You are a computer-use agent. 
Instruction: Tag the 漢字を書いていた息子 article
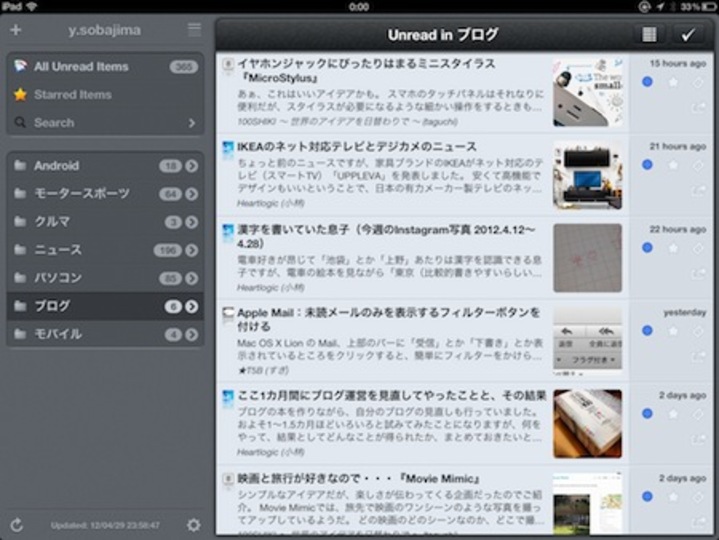[698, 248]
